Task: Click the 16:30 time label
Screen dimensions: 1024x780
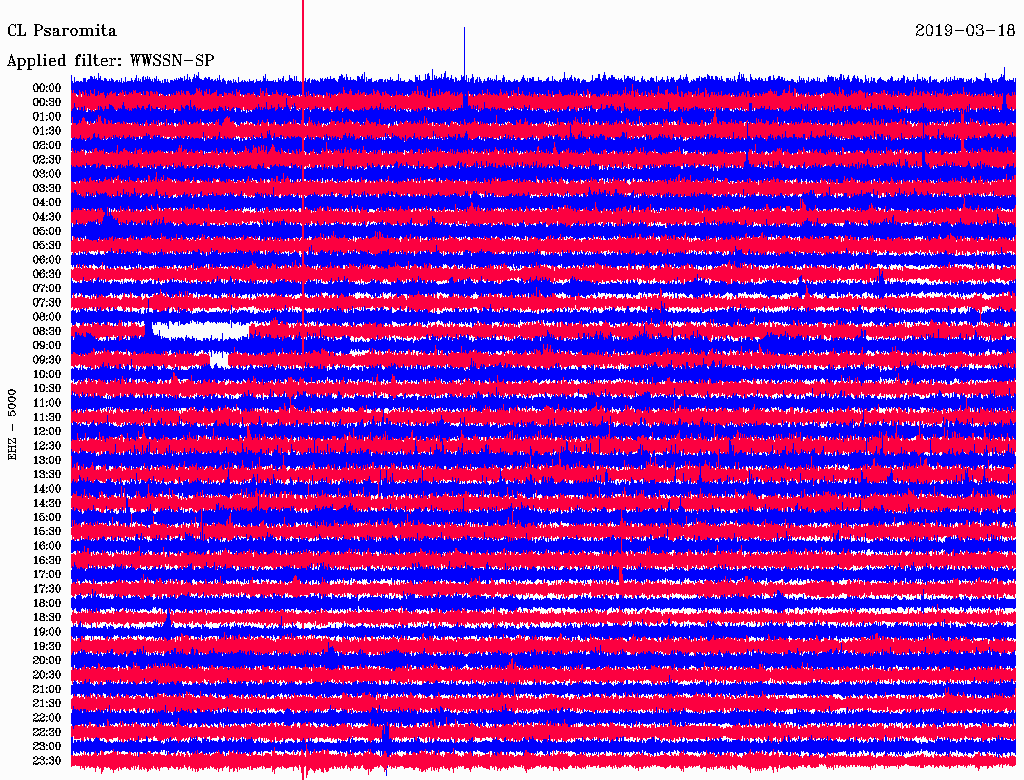Action: click(47, 561)
